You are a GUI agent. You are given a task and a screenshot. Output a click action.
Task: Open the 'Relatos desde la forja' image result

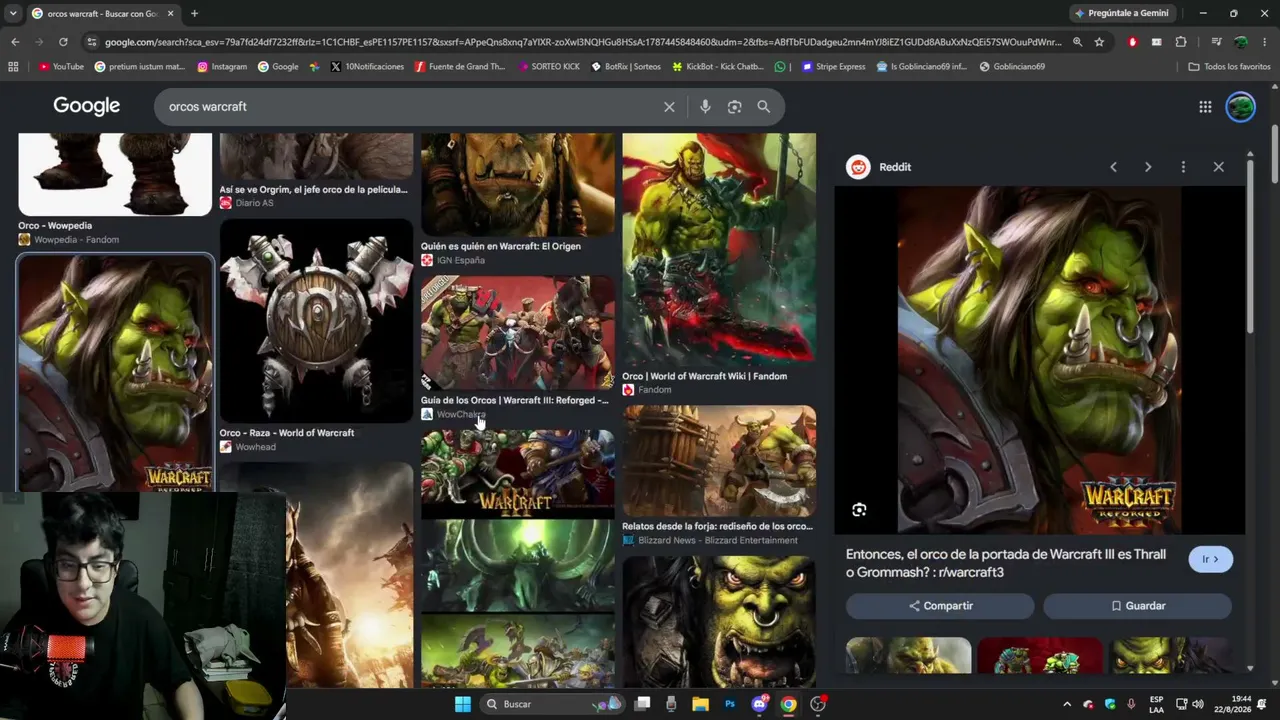[719, 461]
